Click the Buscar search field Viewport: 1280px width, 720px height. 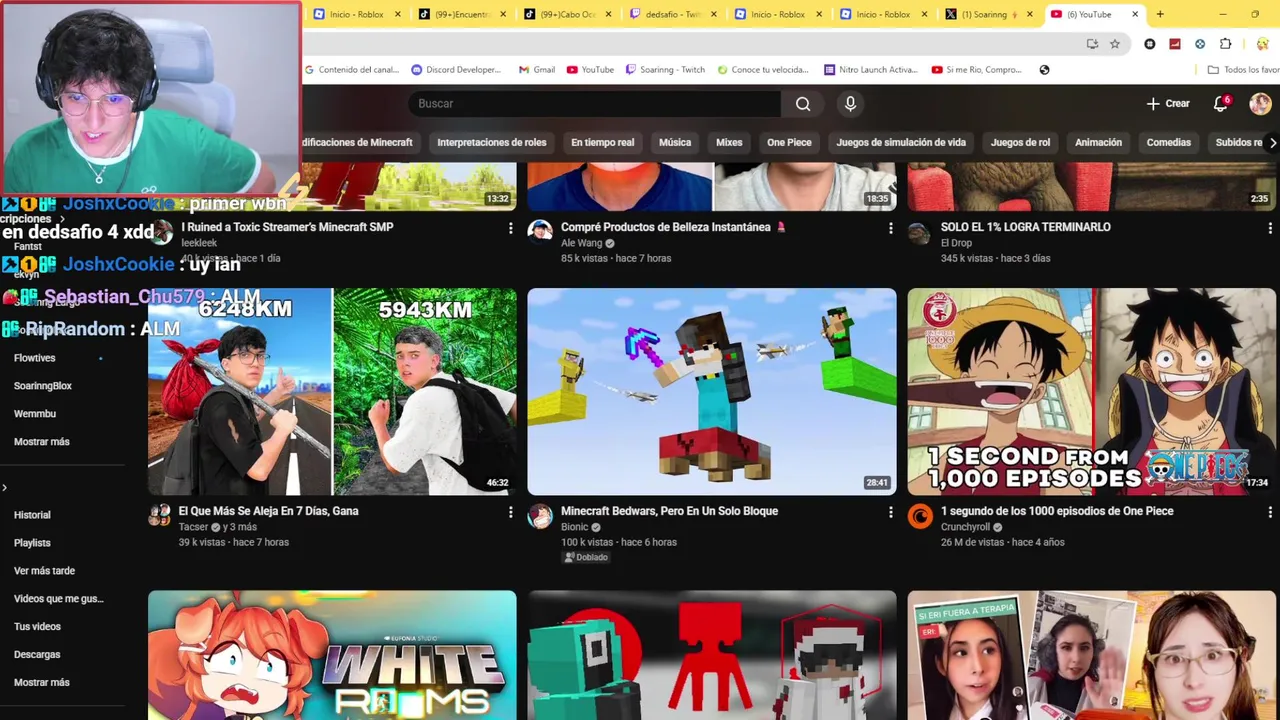[595, 104]
